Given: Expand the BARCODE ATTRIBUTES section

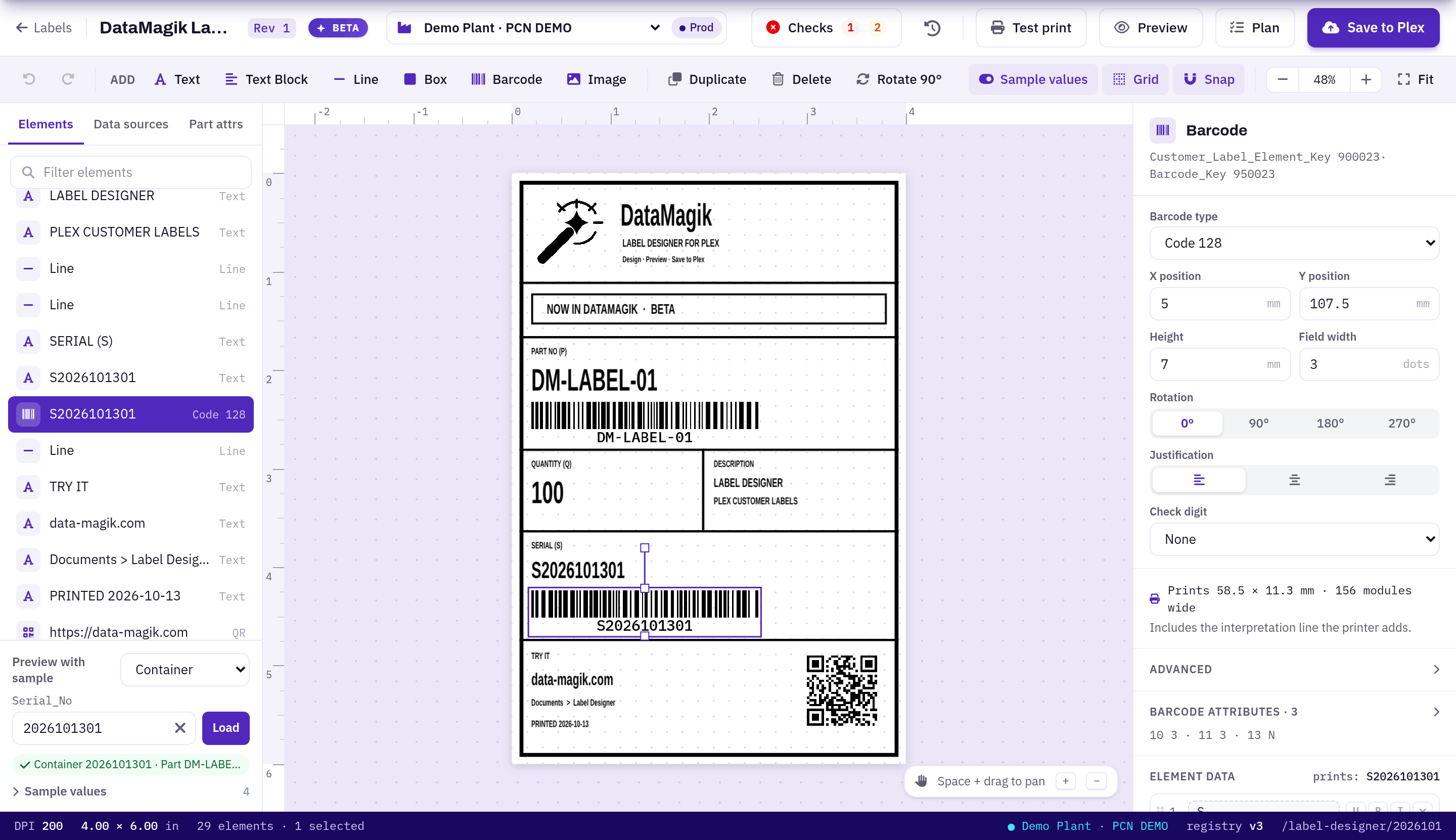Looking at the screenshot, I should click(x=1294, y=711).
